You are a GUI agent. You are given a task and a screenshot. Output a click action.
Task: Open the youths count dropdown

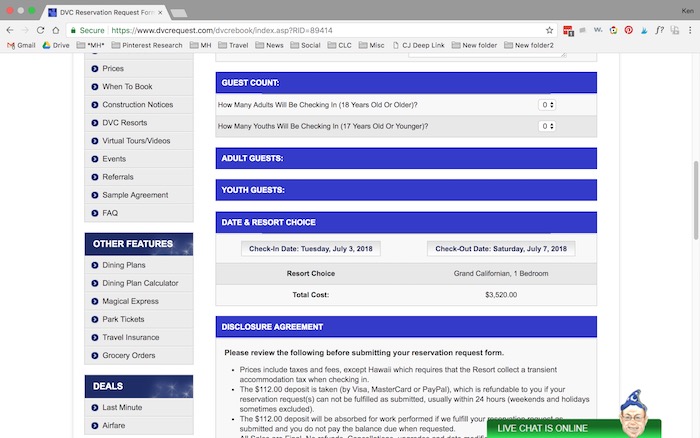tap(547, 126)
